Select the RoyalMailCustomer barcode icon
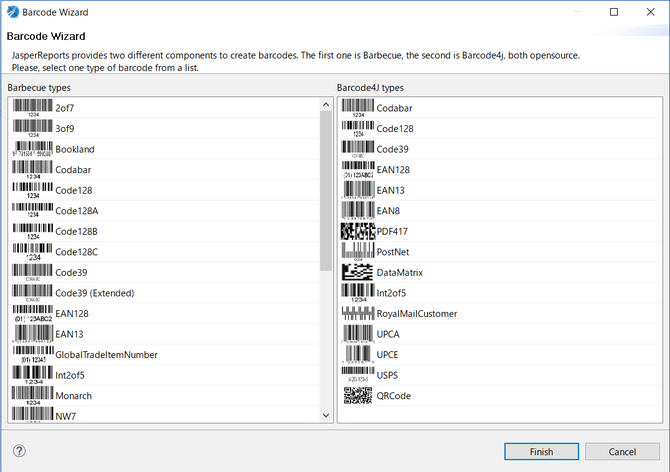The height and width of the screenshot is (472, 670). point(358,313)
